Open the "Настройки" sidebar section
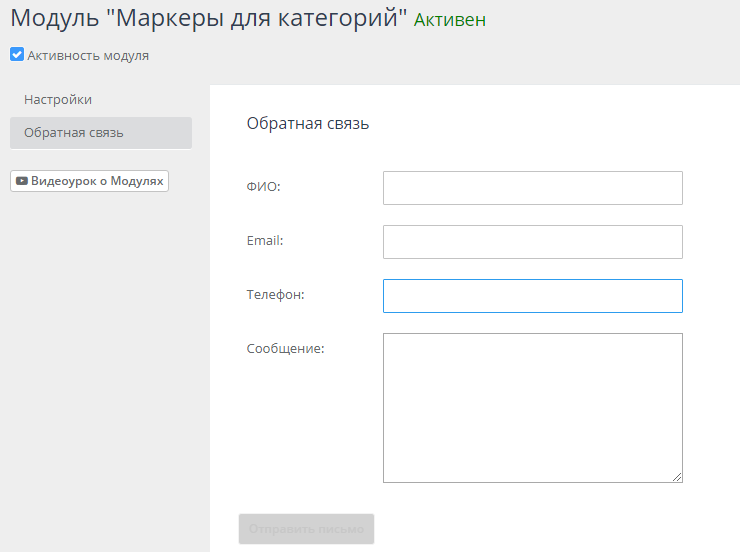Image resolution: width=740 pixels, height=552 pixels. click(58, 100)
